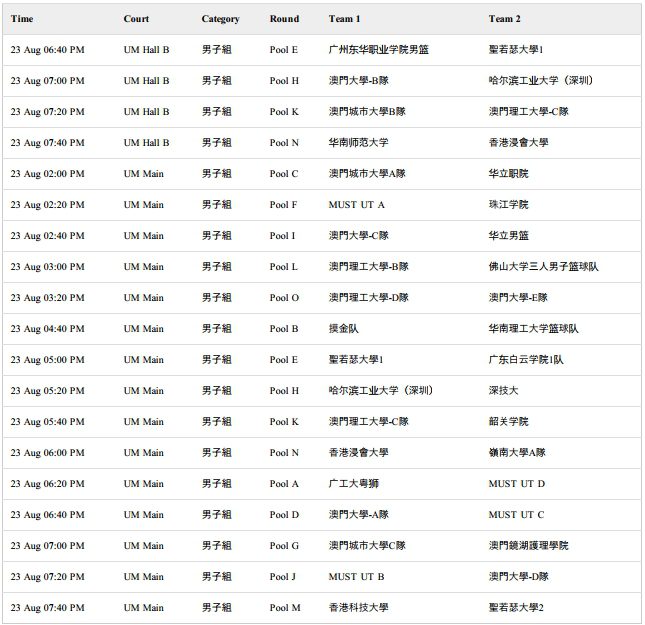Click team 广工大粤狮
This screenshot has width=645, height=625.
[354, 483]
